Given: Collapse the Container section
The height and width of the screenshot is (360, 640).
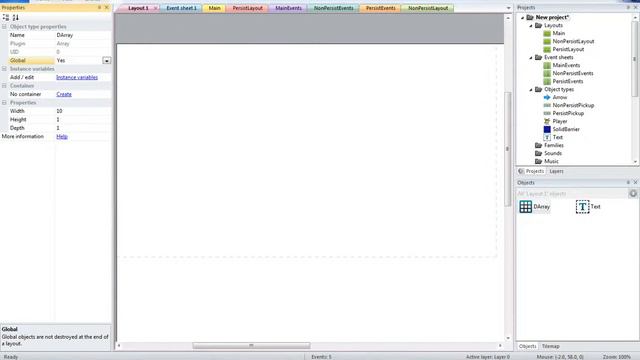Looking at the screenshot, I should coord(4,86).
